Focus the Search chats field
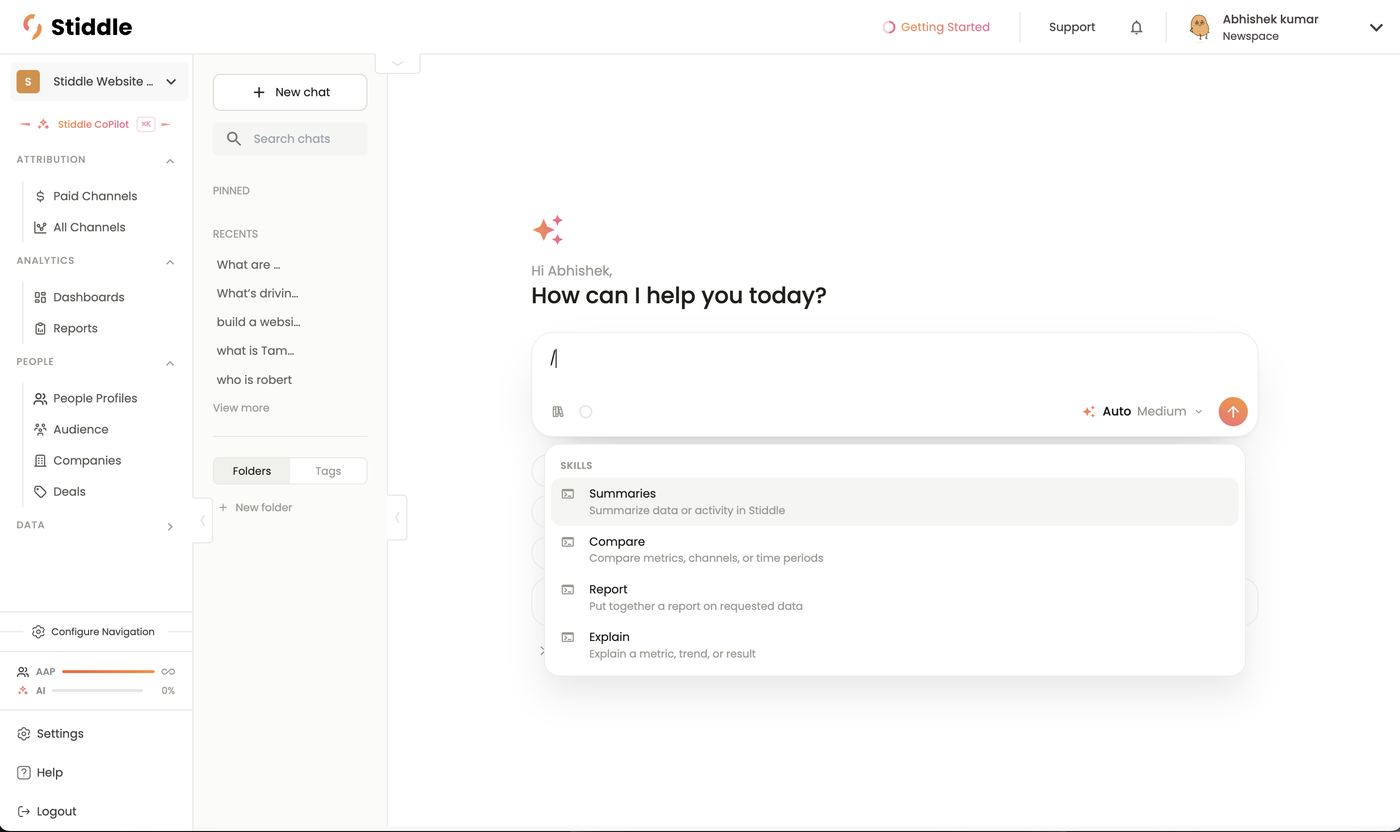Screen dimensions: 1400x832 click(x=290, y=139)
